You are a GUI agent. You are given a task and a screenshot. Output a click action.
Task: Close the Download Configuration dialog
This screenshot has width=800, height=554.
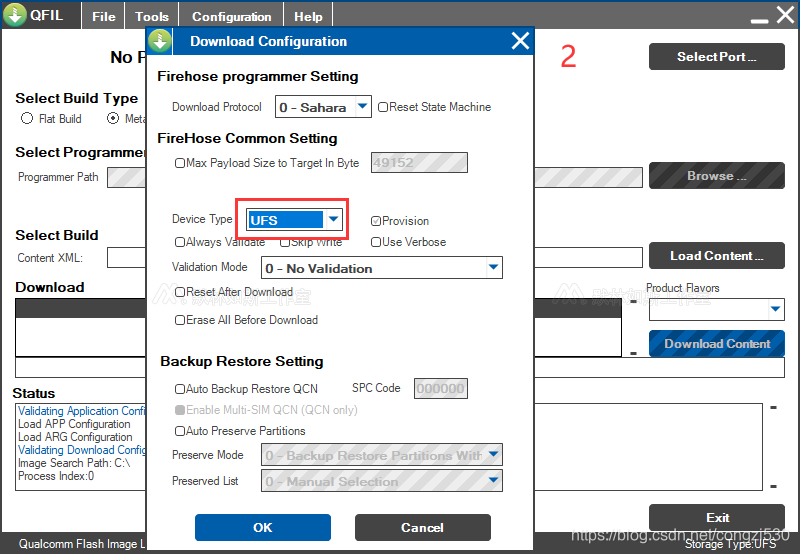tap(520, 41)
